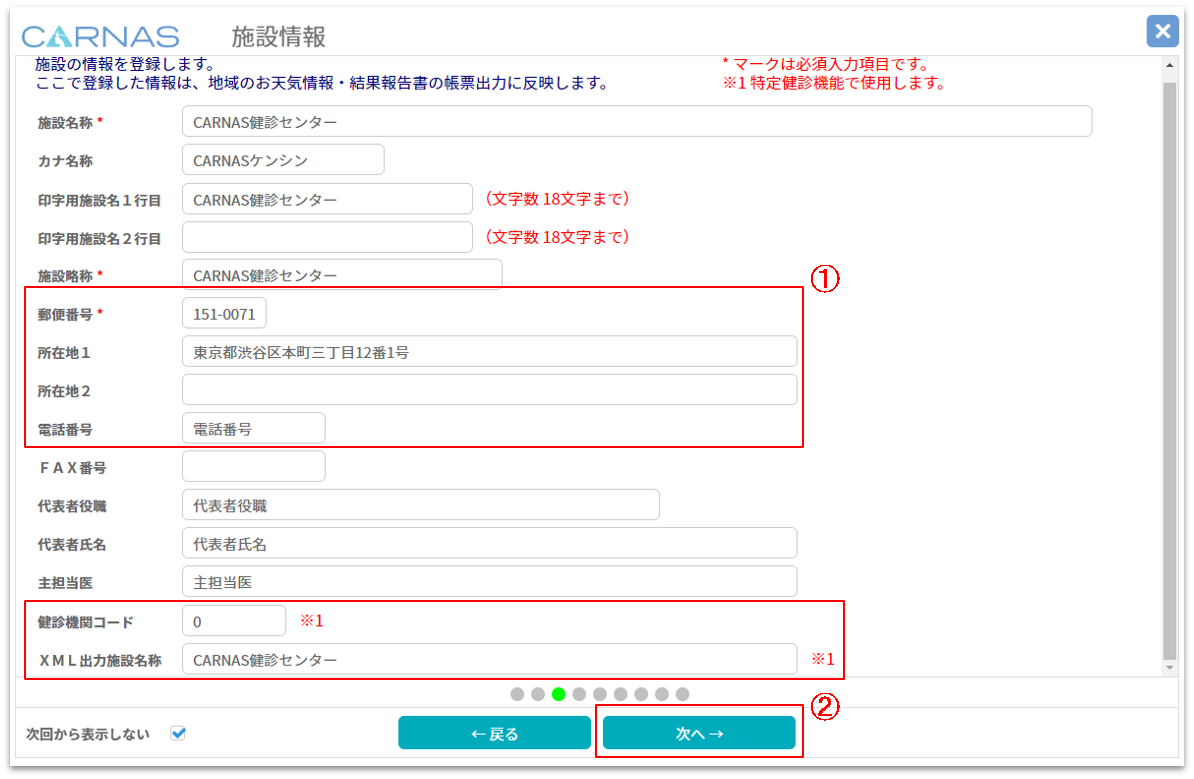
Task: Click the ここで登録した情報は description line
Action: pyautogui.click(x=321, y=83)
